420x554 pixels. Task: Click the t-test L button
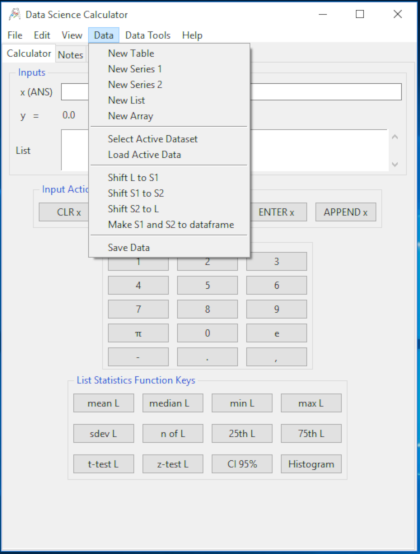coord(103,464)
